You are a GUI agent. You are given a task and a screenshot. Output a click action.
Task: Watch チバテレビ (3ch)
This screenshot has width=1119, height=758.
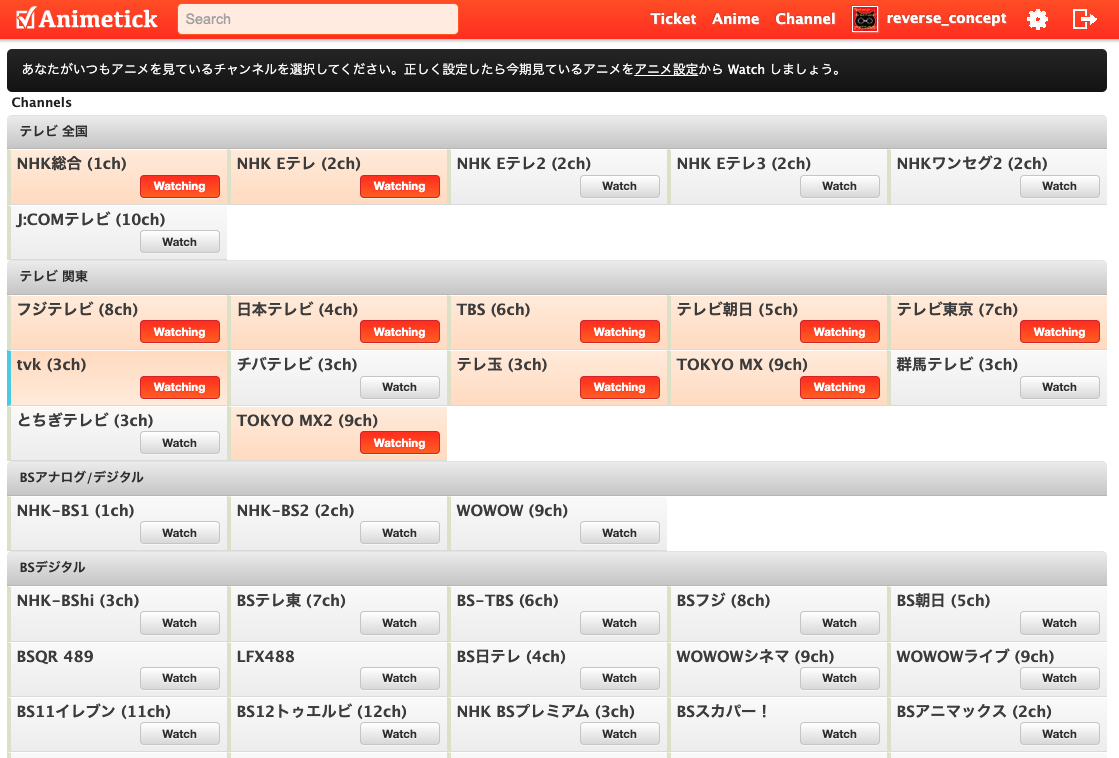pos(400,387)
